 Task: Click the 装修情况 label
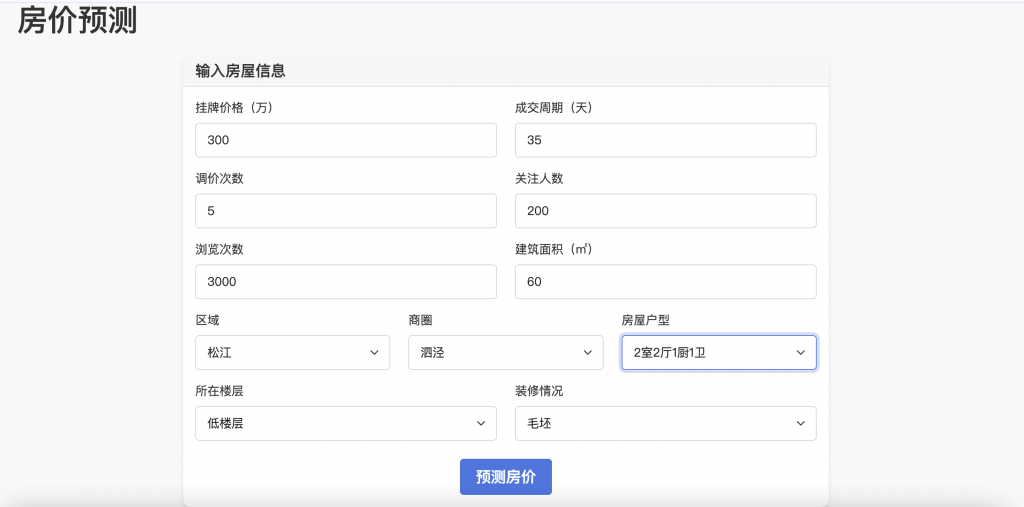[539, 391]
